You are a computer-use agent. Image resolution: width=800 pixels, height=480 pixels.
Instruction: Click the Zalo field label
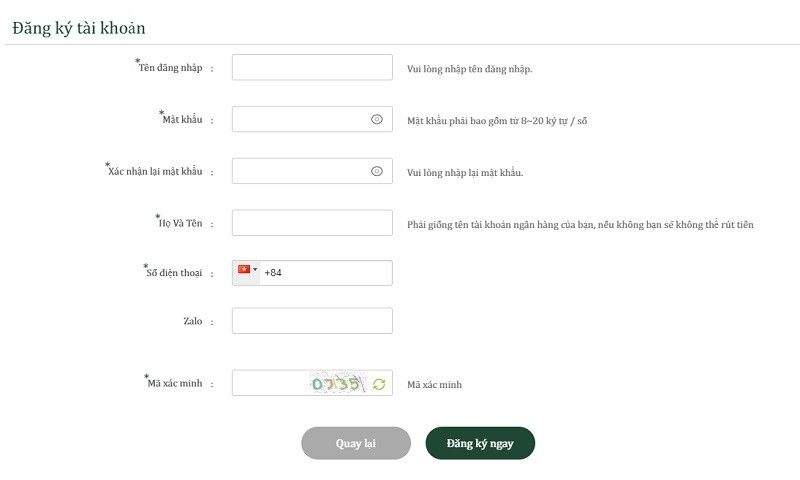(192, 321)
